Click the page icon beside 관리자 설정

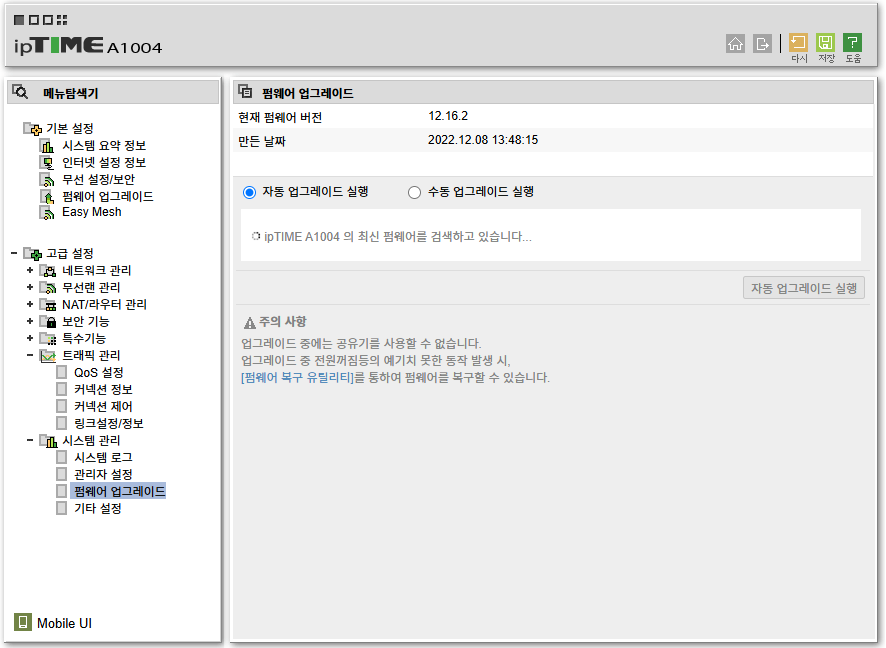(62, 474)
